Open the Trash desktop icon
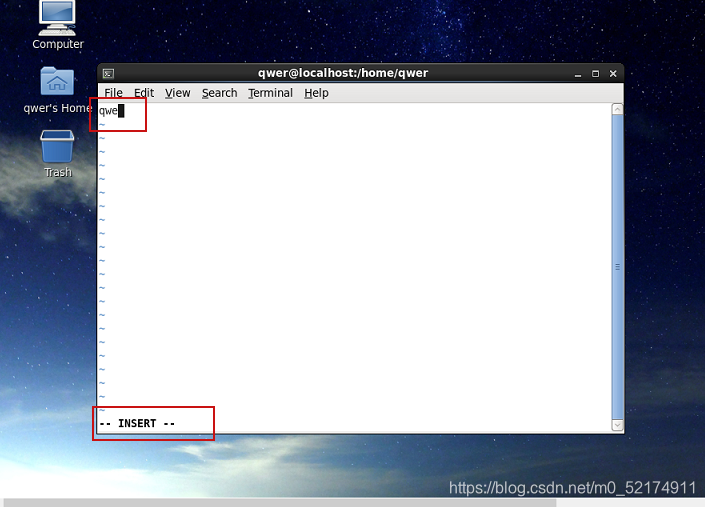705x507 pixels. pyautogui.click(x=57, y=146)
